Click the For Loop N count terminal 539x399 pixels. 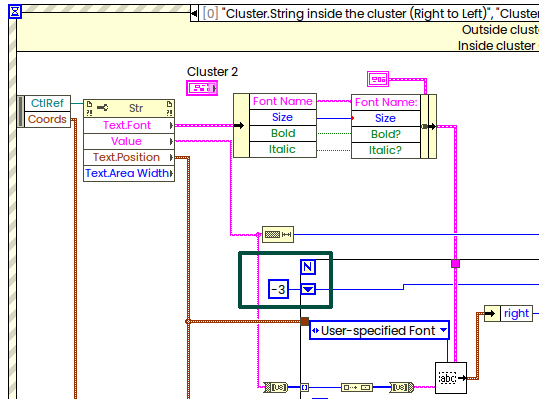(x=308, y=267)
